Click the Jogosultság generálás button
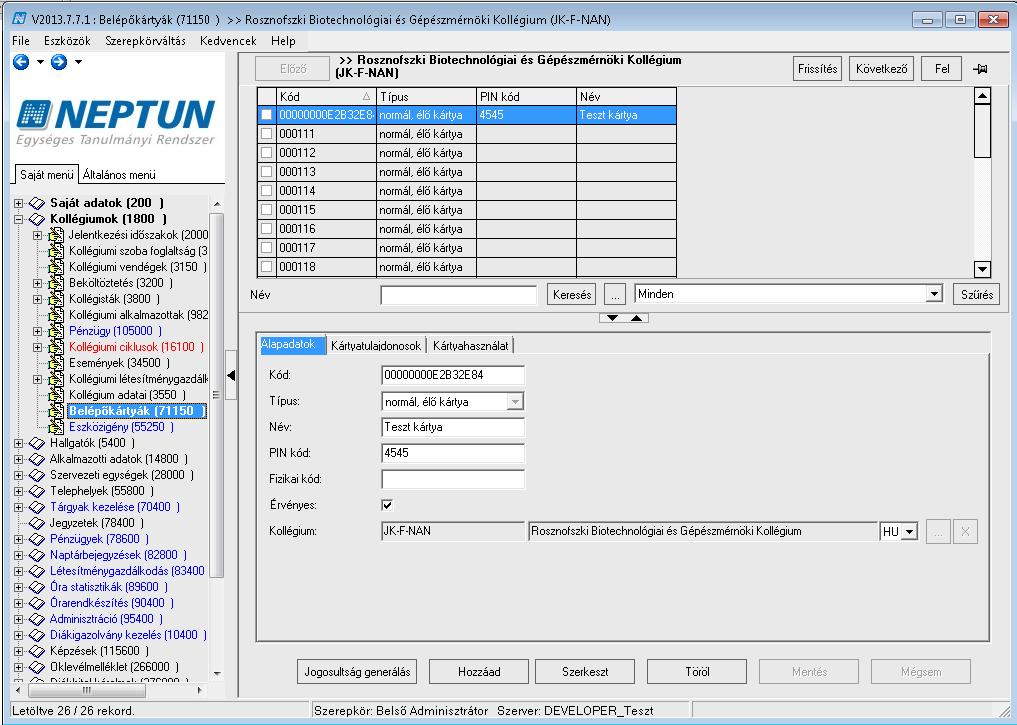 point(357,672)
